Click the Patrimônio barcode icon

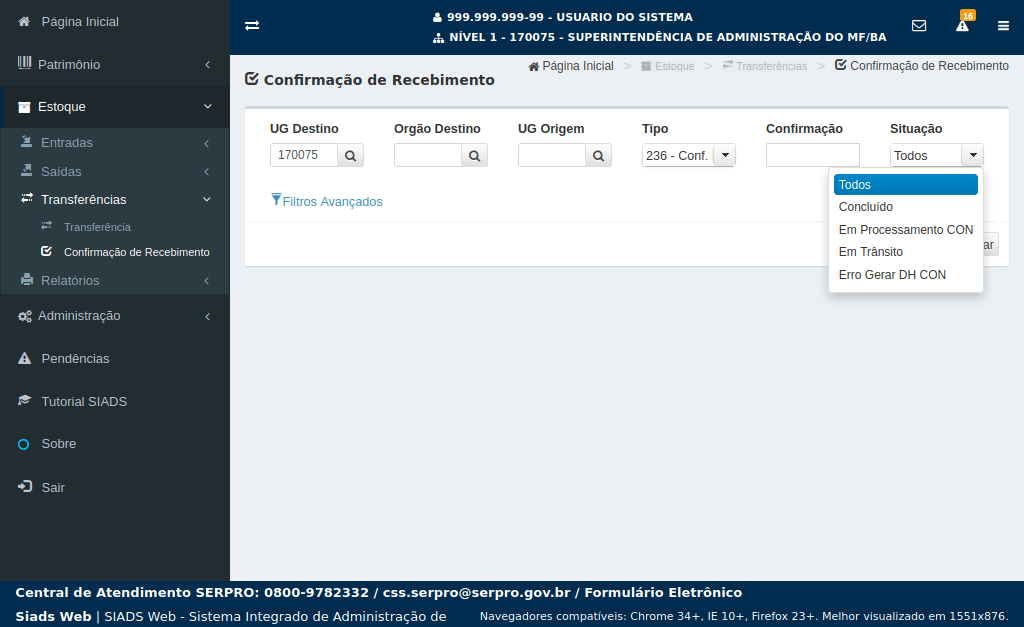pyautogui.click(x=24, y=63)
